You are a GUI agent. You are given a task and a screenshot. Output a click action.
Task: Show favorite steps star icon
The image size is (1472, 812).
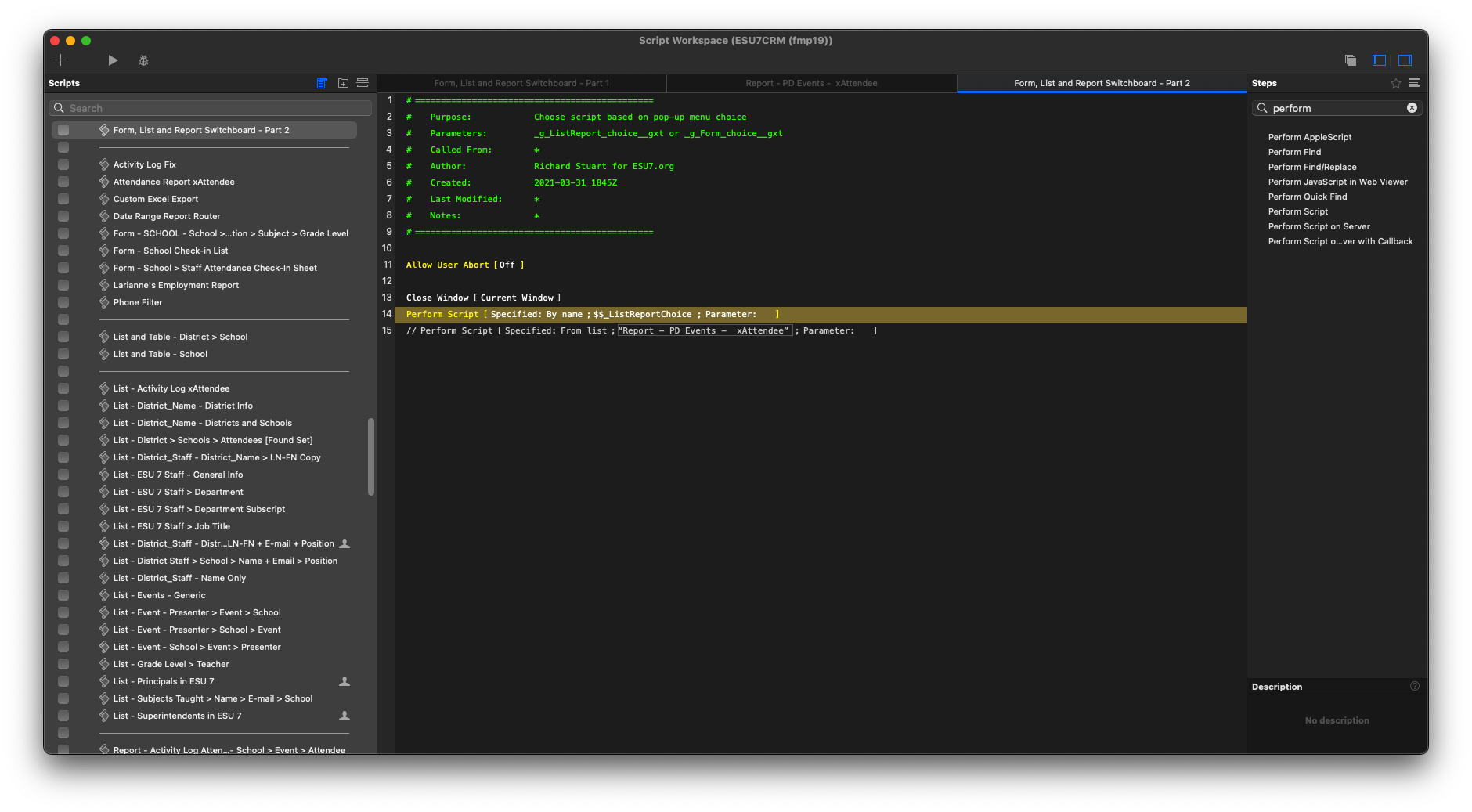coord(1396,83)
